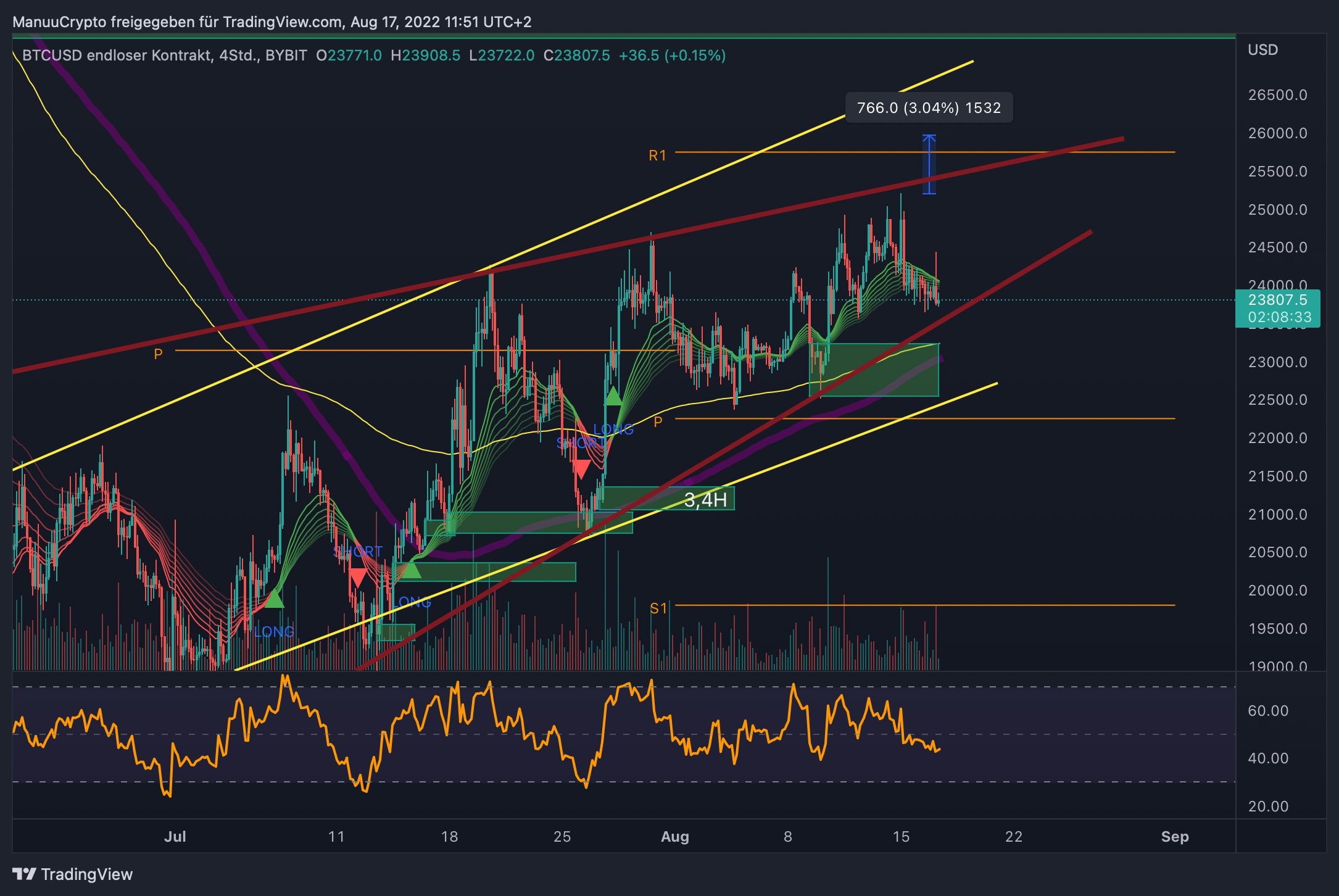The height and width of the screenshot is (896, 1339).
Task: Click the 18 date label on time axis
Action: (449, 837)
